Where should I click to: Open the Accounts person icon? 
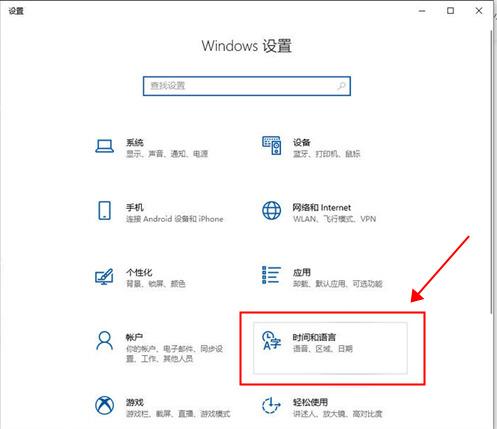(104, 340)
